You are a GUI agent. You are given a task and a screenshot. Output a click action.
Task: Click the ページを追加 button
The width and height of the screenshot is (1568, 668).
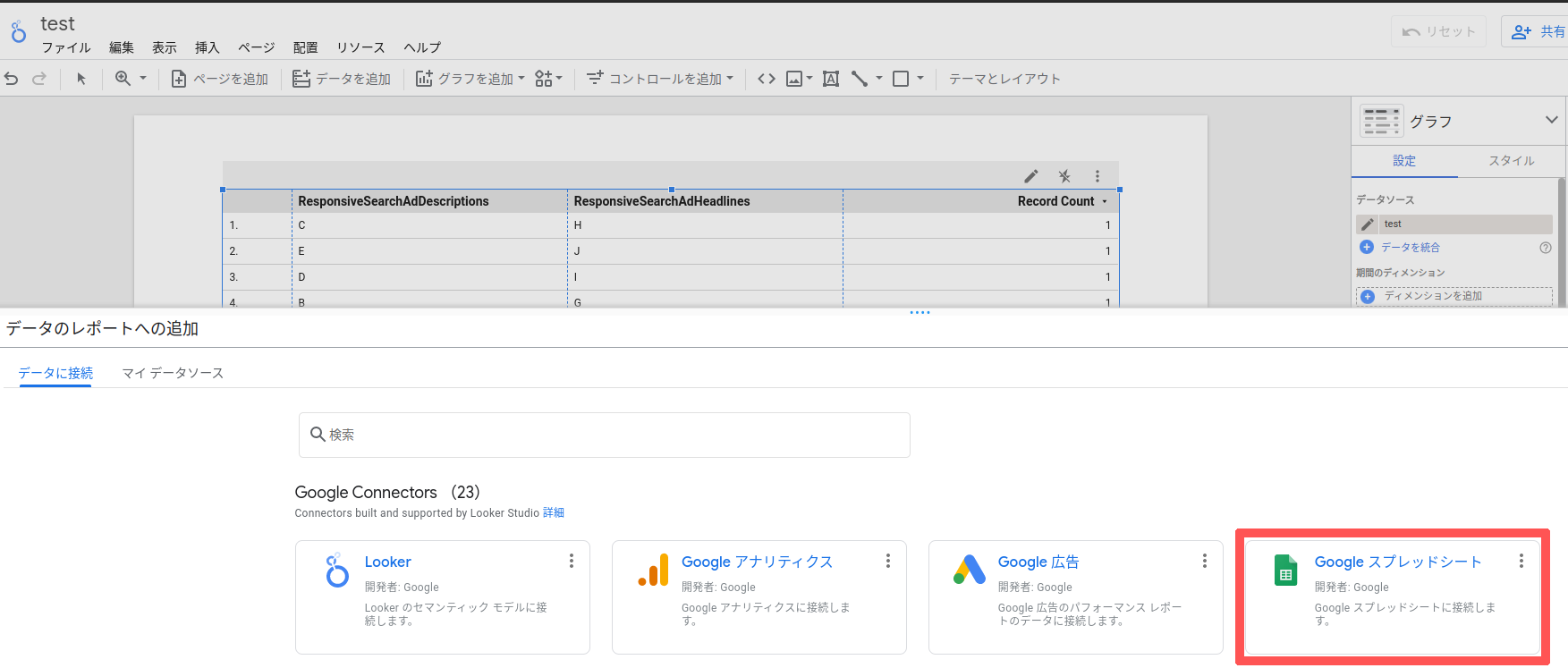(220, 79)
